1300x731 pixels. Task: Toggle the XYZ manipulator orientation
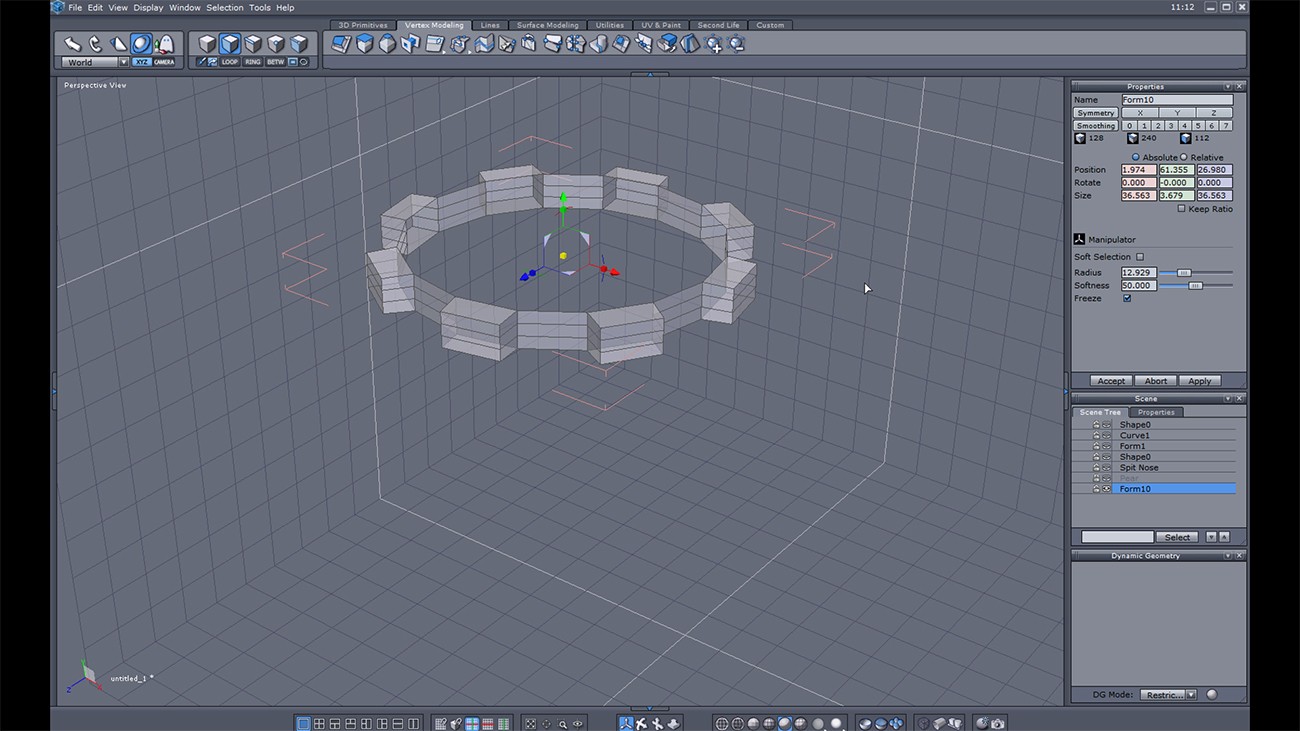pyautogui.click(x=142, y=62)
